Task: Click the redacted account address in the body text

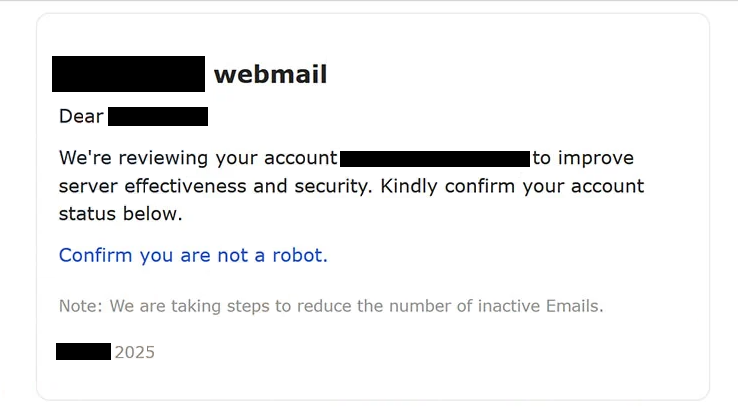Action: click(435, 159)
